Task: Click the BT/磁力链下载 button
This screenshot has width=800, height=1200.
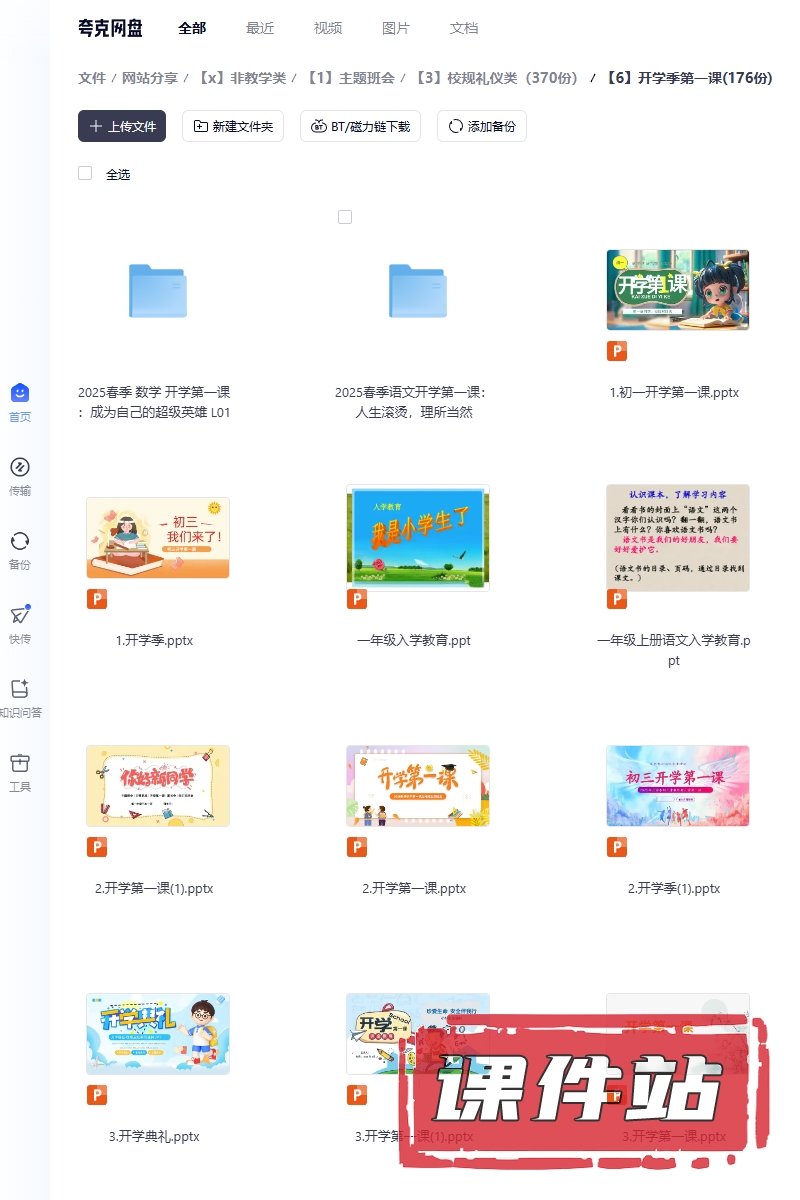Action: (360, 126)
